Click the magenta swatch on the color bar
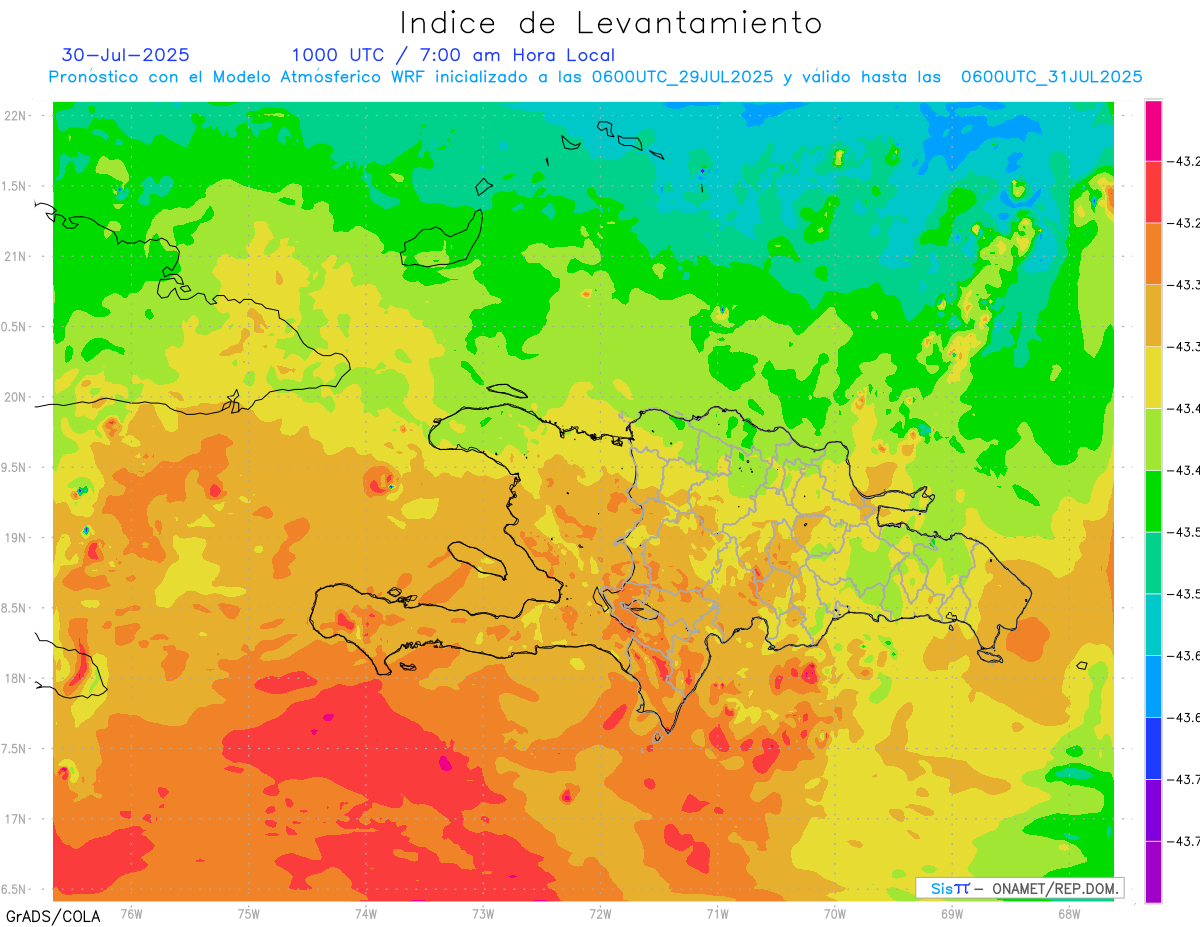 click(x=1153, y=130)
